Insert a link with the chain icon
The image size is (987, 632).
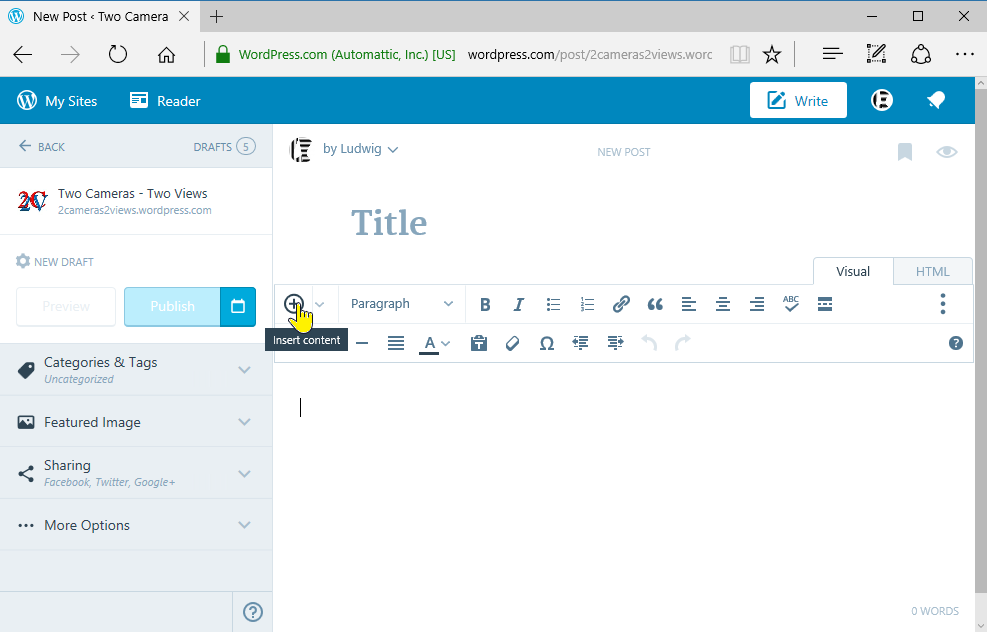coord(621,304)
